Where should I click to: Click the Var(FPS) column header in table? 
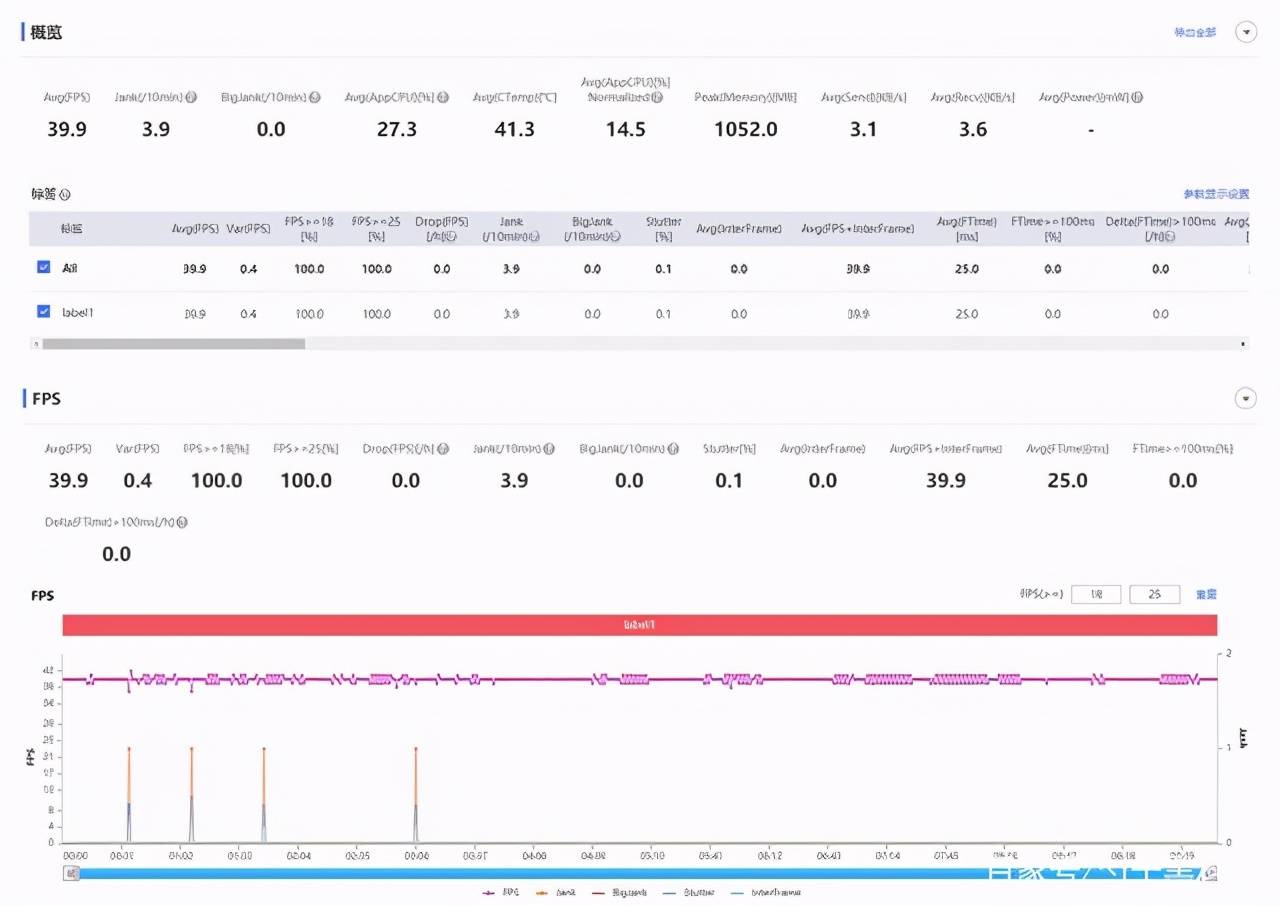(x=248, y=229)
